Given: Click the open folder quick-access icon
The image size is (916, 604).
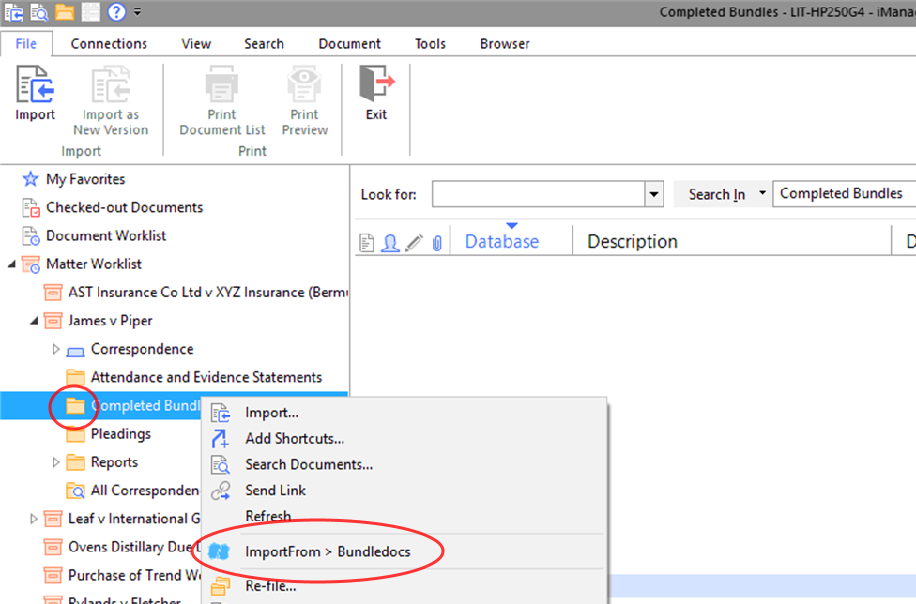Looking at the screenshot, I should tap(64, 12).
